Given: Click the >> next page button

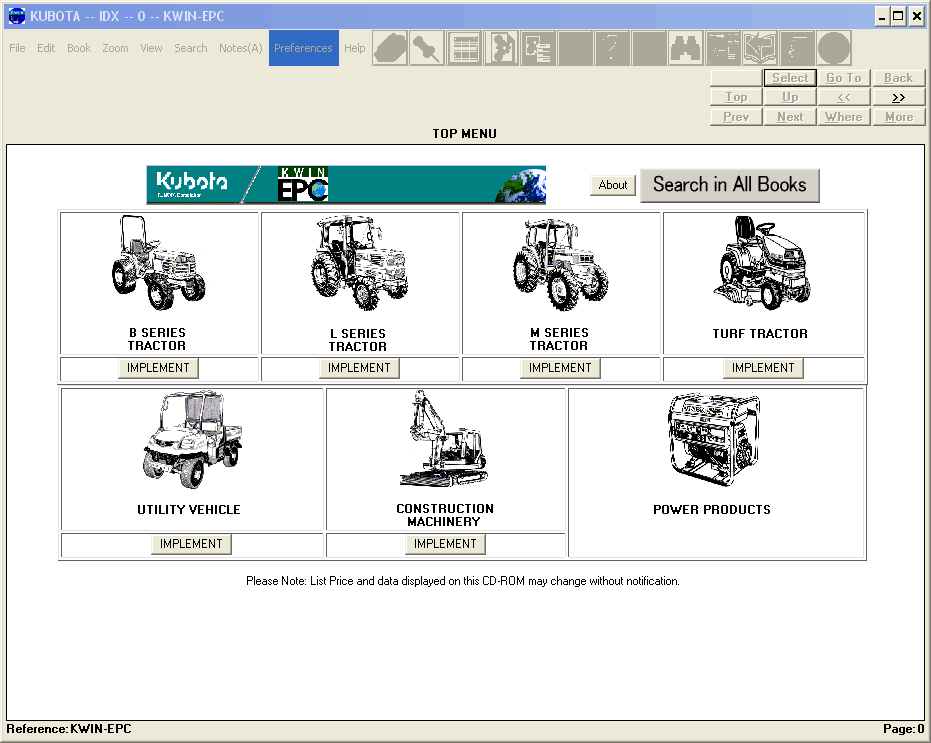Looking at the screenshot, I should point(898,97).
